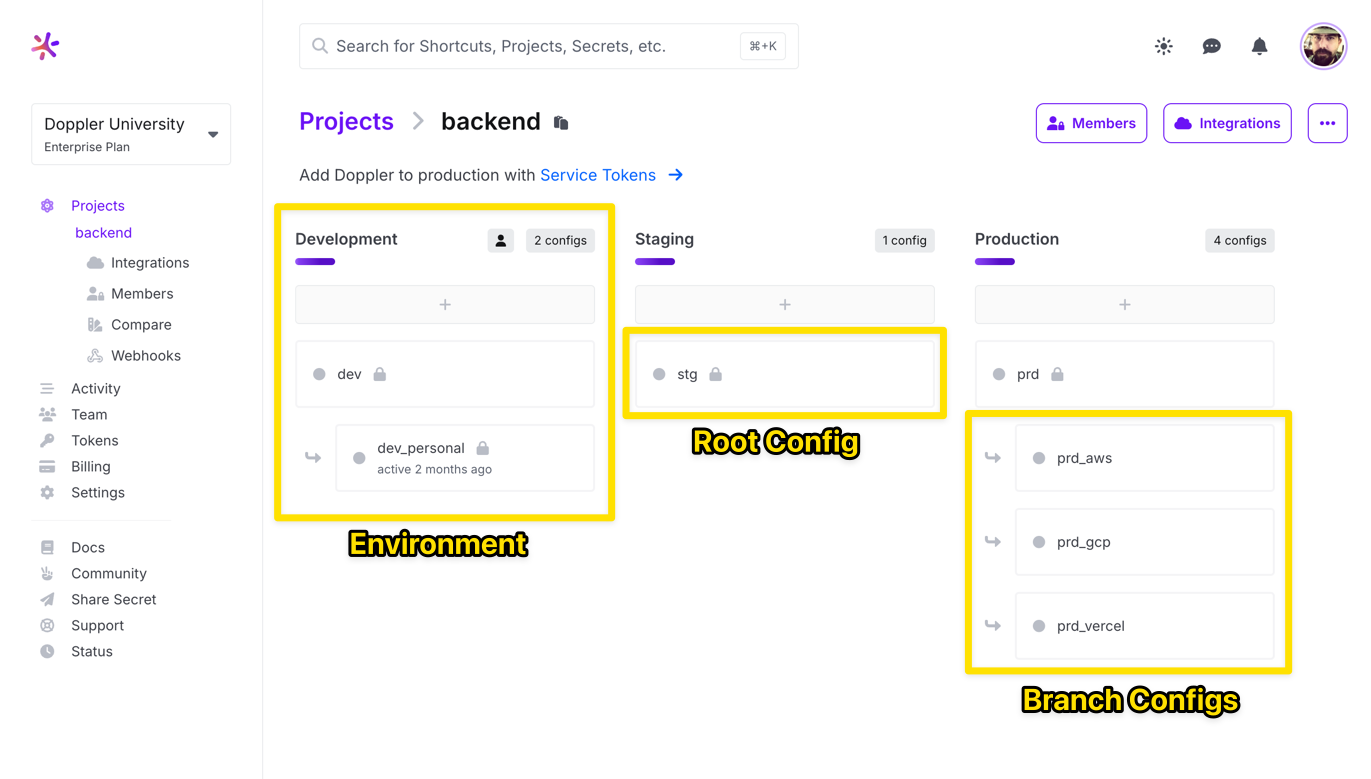Screen dimensions: 1371x779
Task: Open the prd_gcp branch config
Action: pos(1145,542)
